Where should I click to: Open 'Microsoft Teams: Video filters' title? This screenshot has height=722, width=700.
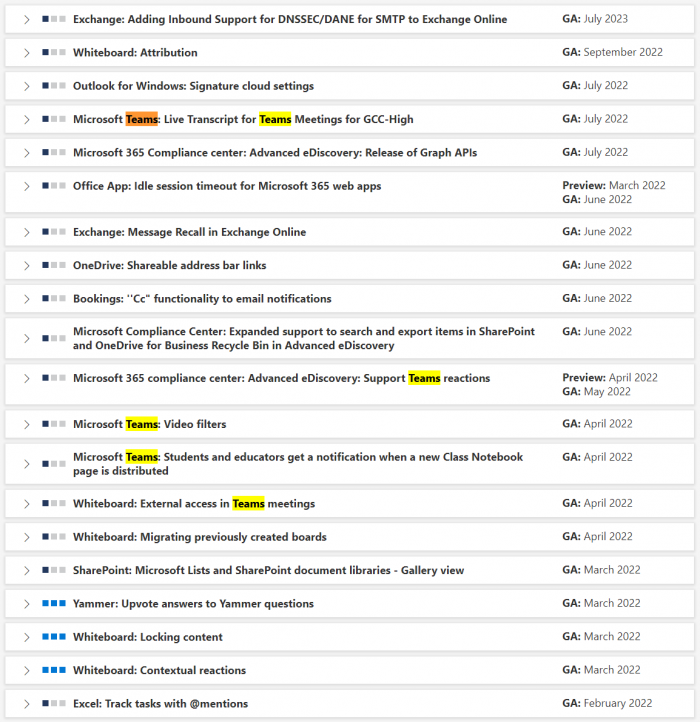pyautogui.click(x=150, y=424)
